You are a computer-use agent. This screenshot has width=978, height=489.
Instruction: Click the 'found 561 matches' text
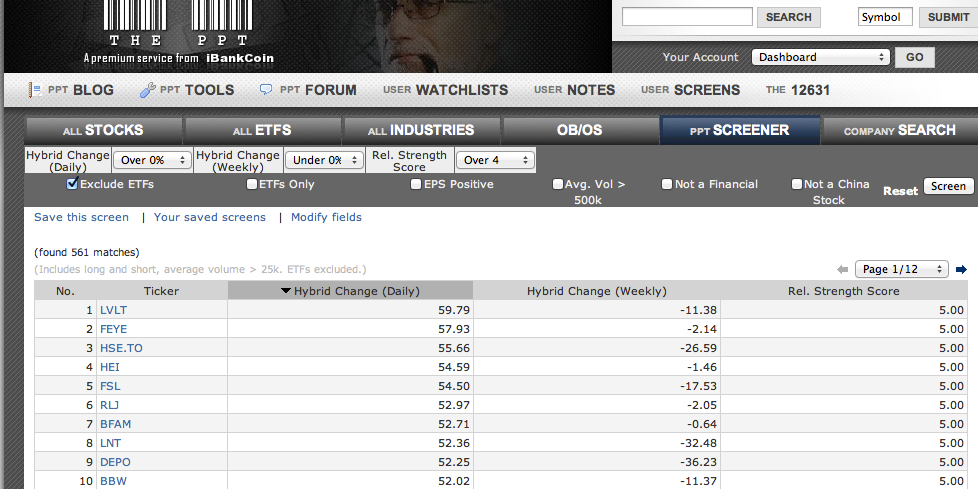[x=87, y=253]
